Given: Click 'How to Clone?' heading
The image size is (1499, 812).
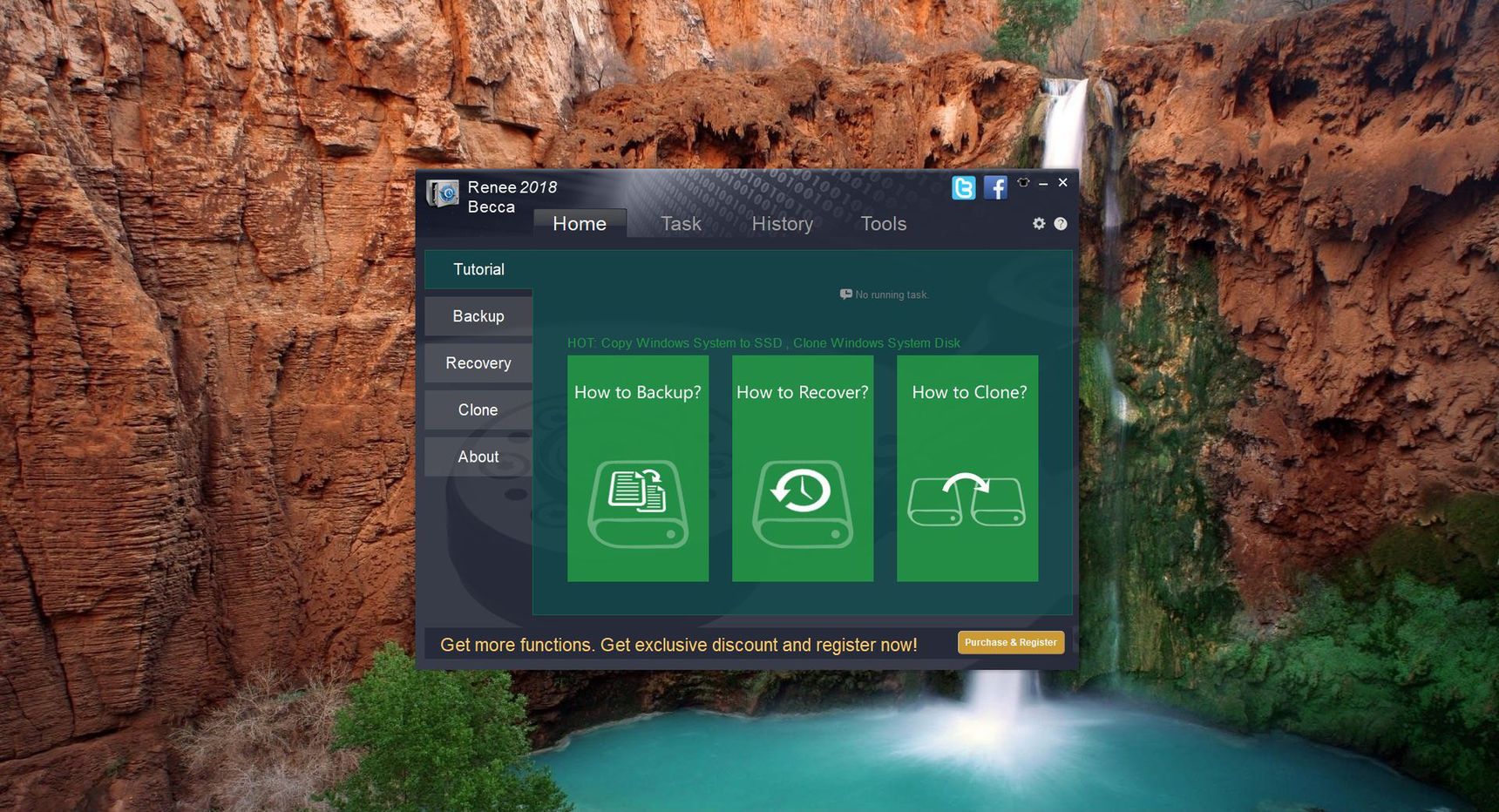Looking at the screenshot, I should pos(969,392).
